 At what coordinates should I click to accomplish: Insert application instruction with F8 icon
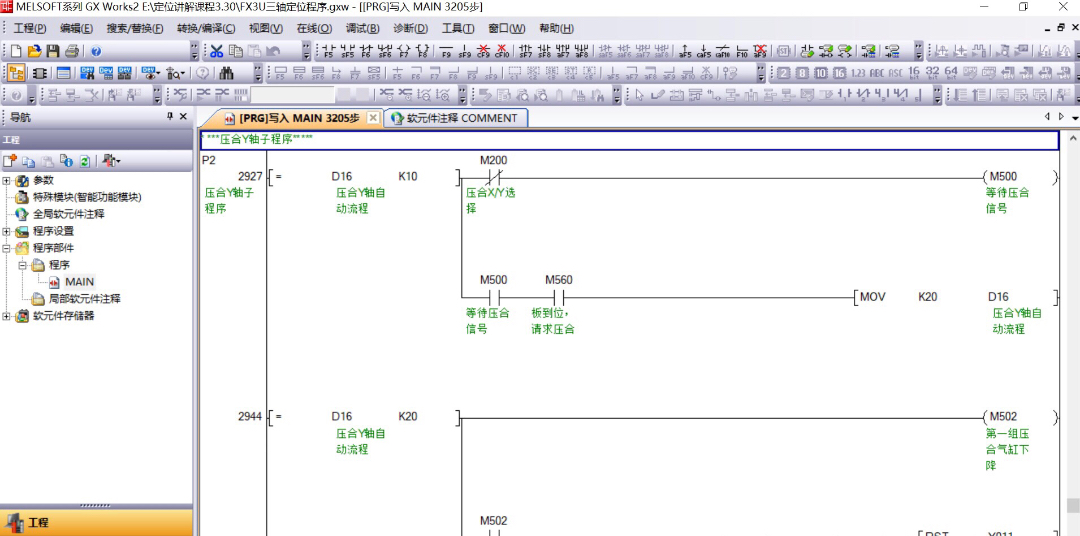423,51
